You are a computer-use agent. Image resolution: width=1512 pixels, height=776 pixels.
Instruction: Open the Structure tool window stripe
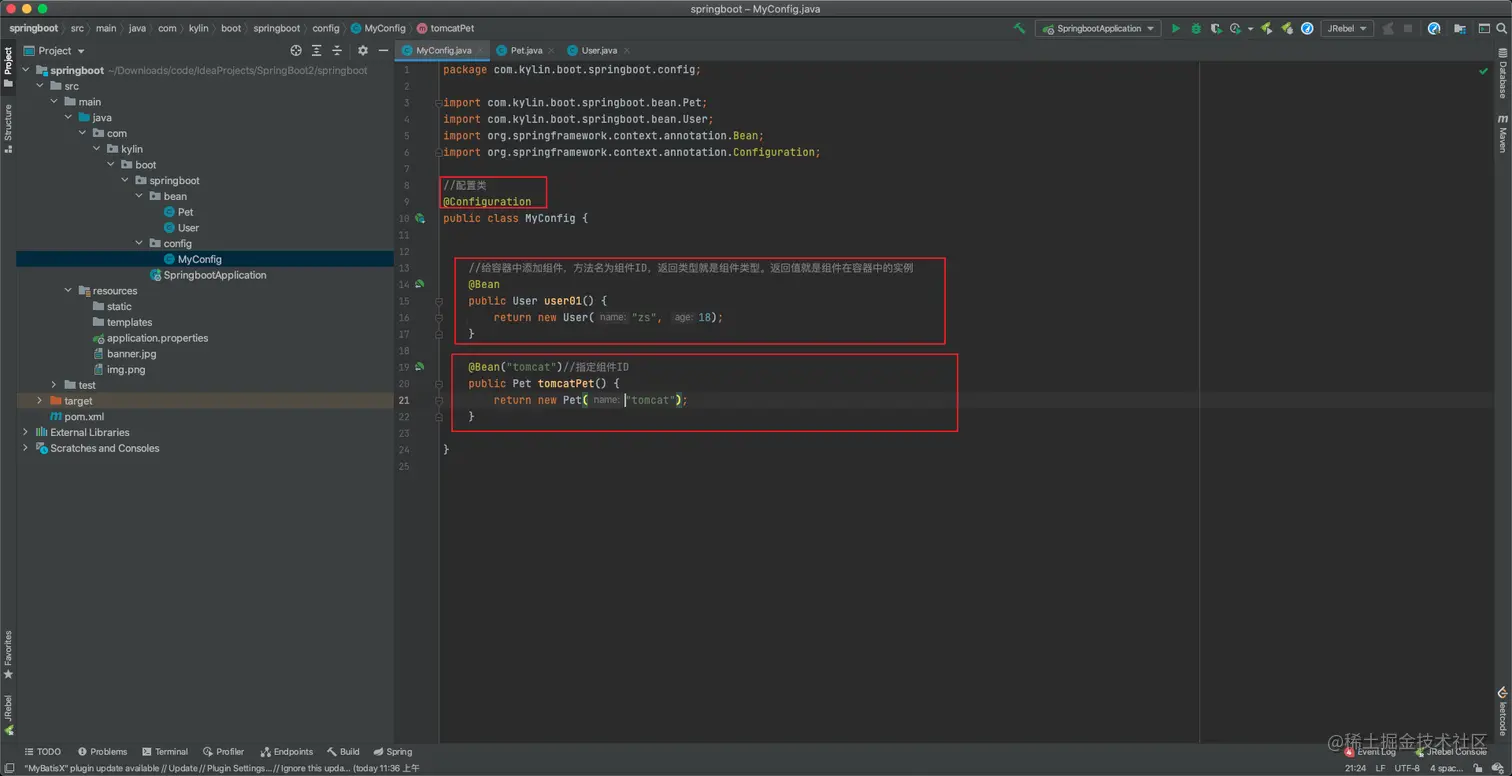[8, 128]
